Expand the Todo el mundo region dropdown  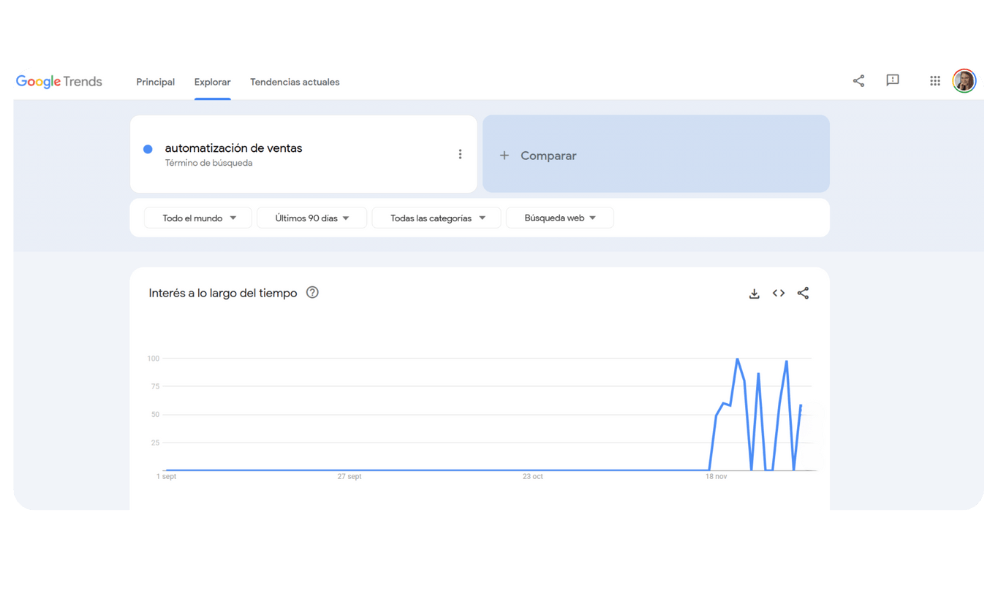198,218
